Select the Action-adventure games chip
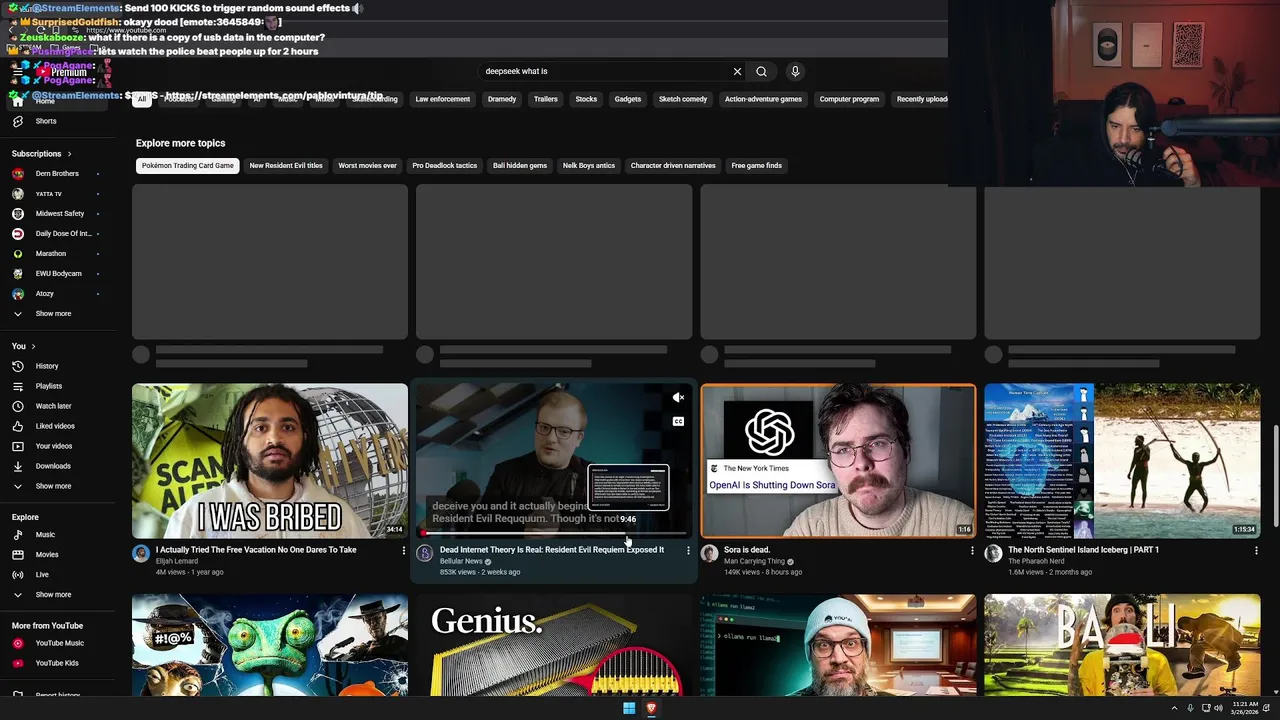The width and height of the screenshot is (1280, 720). click(763, 99)
